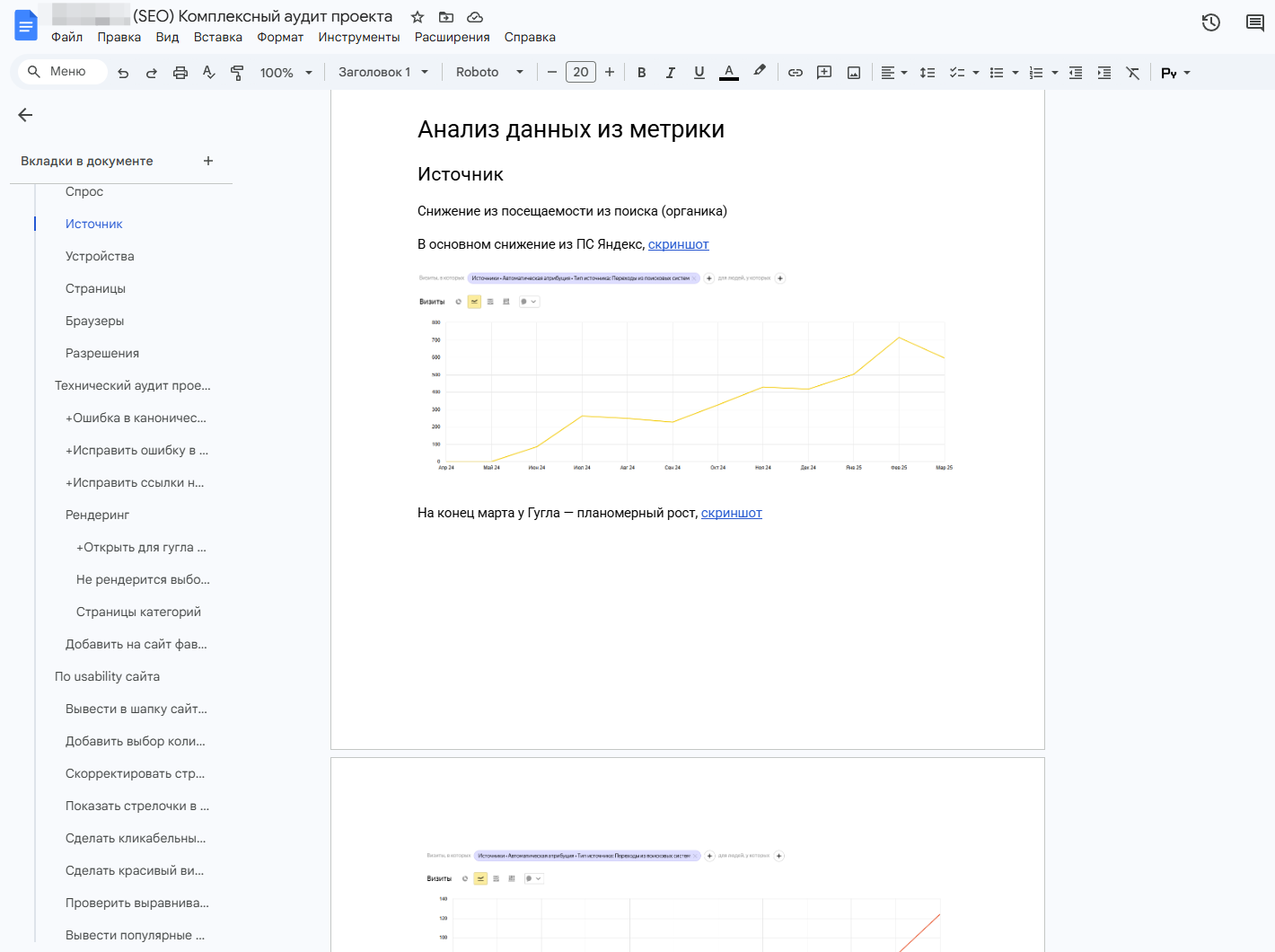The height and width of the screenshot is (952, 1275).
Task: Click the insert image icon
Action: coord(853,73)
